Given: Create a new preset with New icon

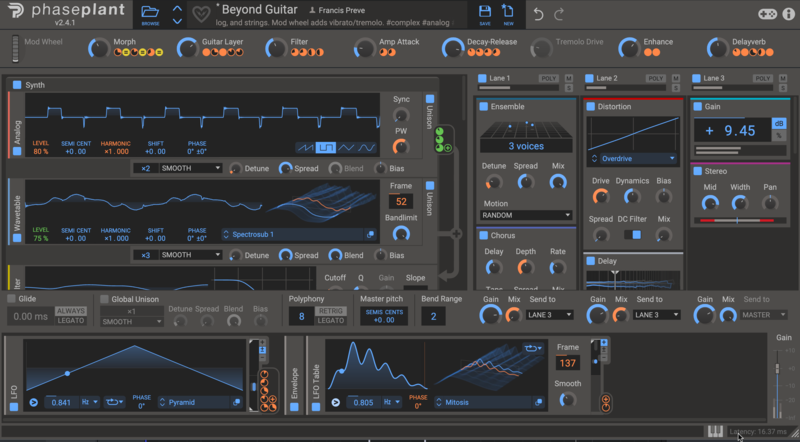Looking at the screenshot, I should tap(509, 14).
